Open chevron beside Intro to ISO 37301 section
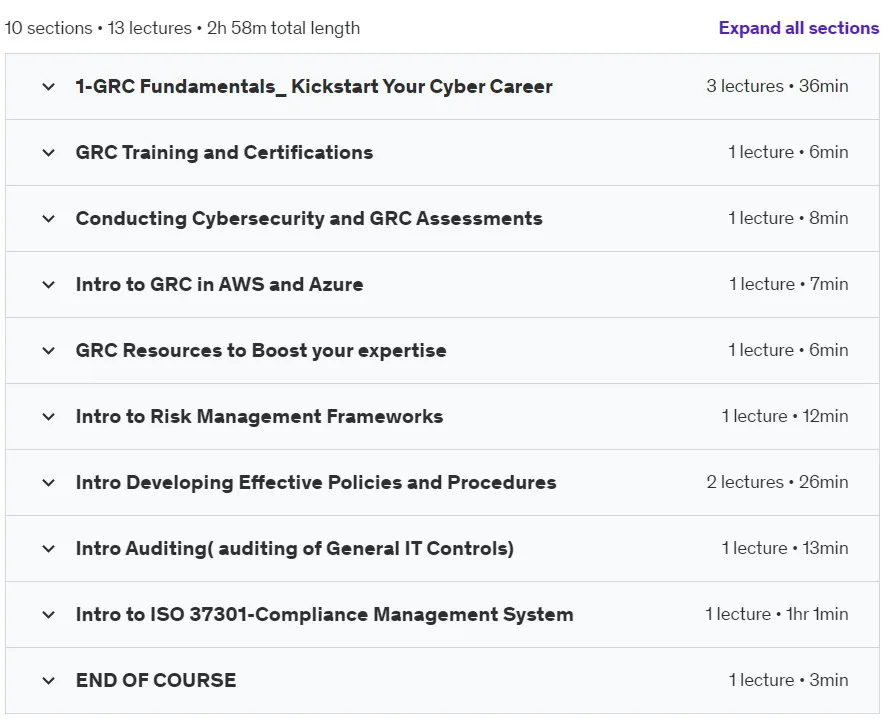 pyautogui.click(x=48, y=615)
